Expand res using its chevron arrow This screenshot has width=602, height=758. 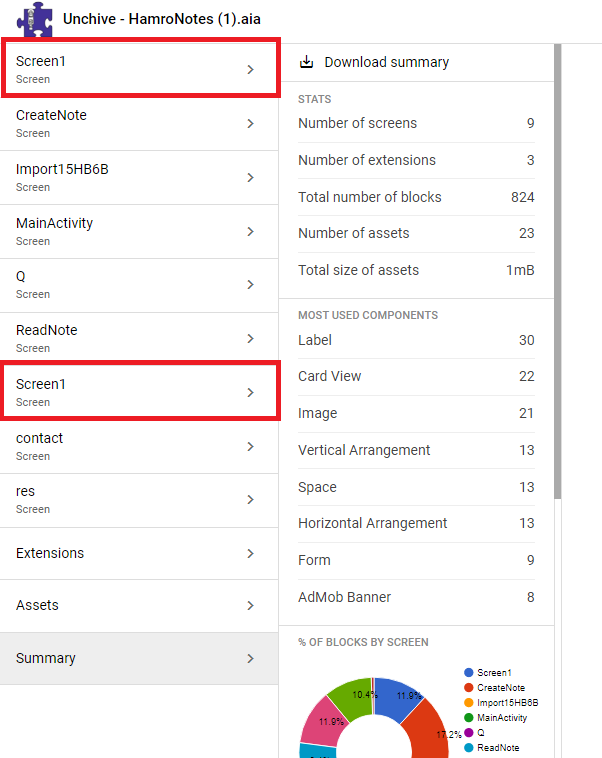click(250, 500)
